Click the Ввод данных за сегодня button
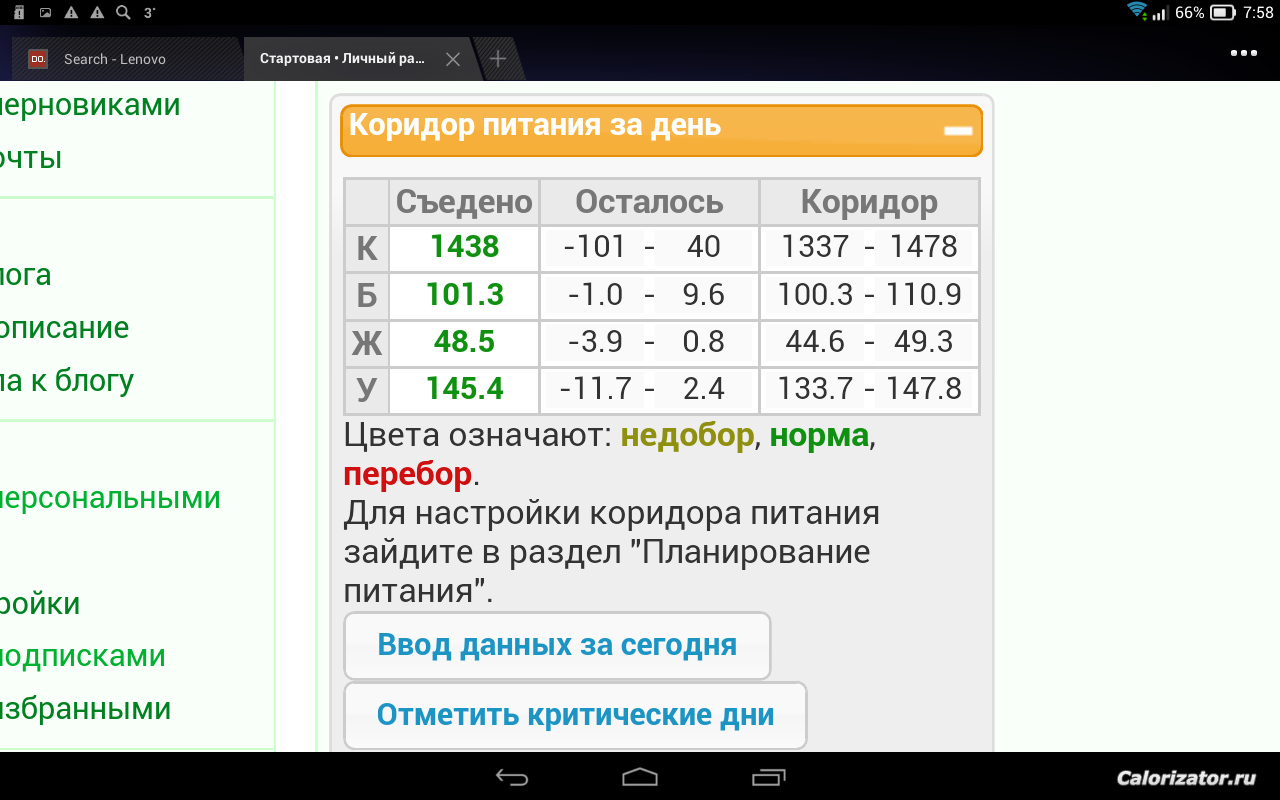This screenshot has height=800, width=1280. point(557,645)
